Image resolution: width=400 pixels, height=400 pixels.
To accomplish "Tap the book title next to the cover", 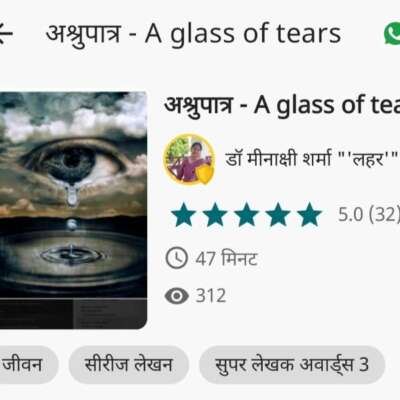I will [282, 106].
